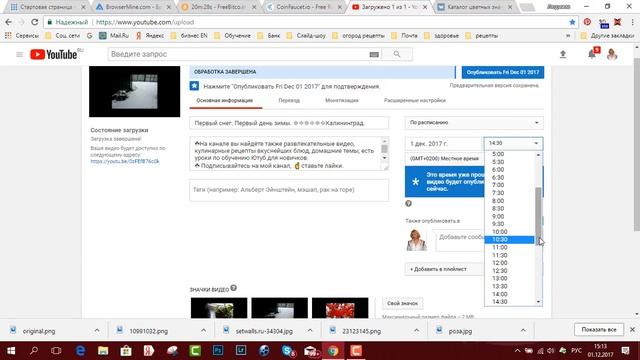Viewport: 640px width, 360px height.
Task: Click the Опубликовать Fri Dec 01 2017 button
Action: click(503, 72)
